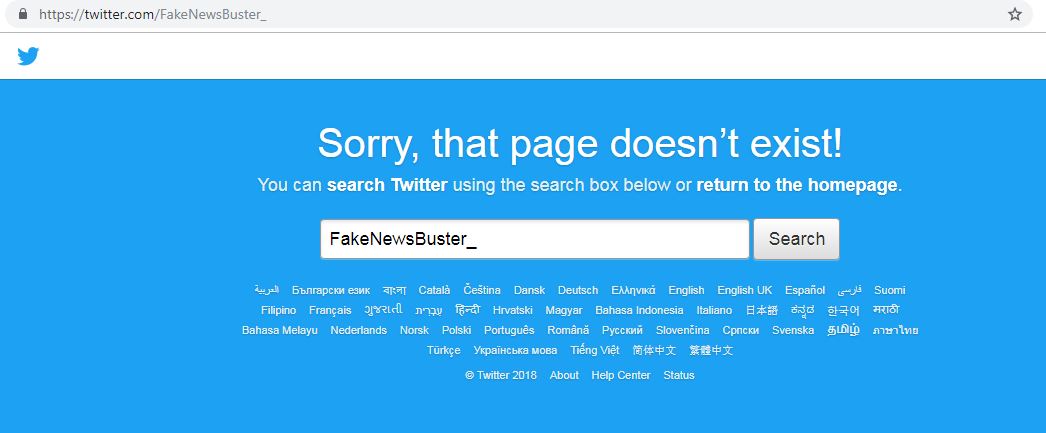Focus the FakeNewsBuster_ search box

pyautogui.click(x=535, y=239)
